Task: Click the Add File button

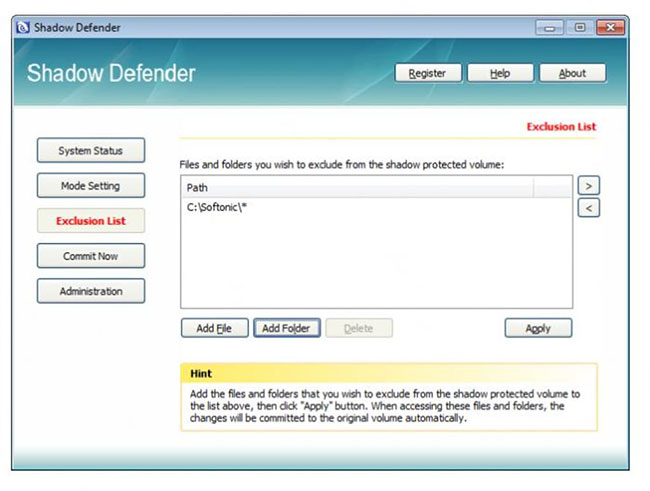Action: (215, 328)
